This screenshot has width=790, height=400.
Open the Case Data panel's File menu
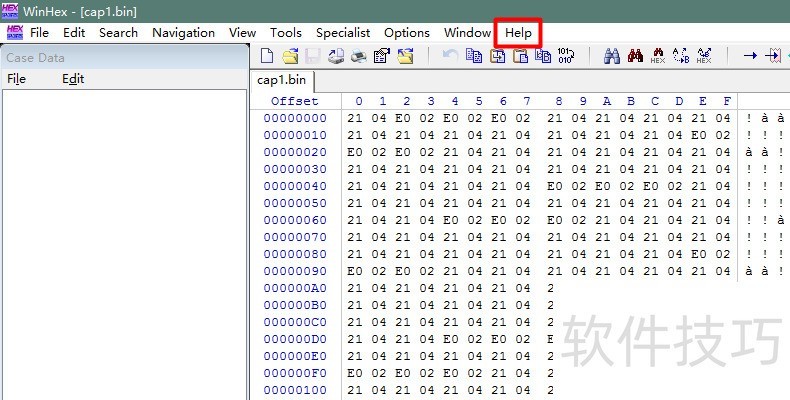click(16, 79)
